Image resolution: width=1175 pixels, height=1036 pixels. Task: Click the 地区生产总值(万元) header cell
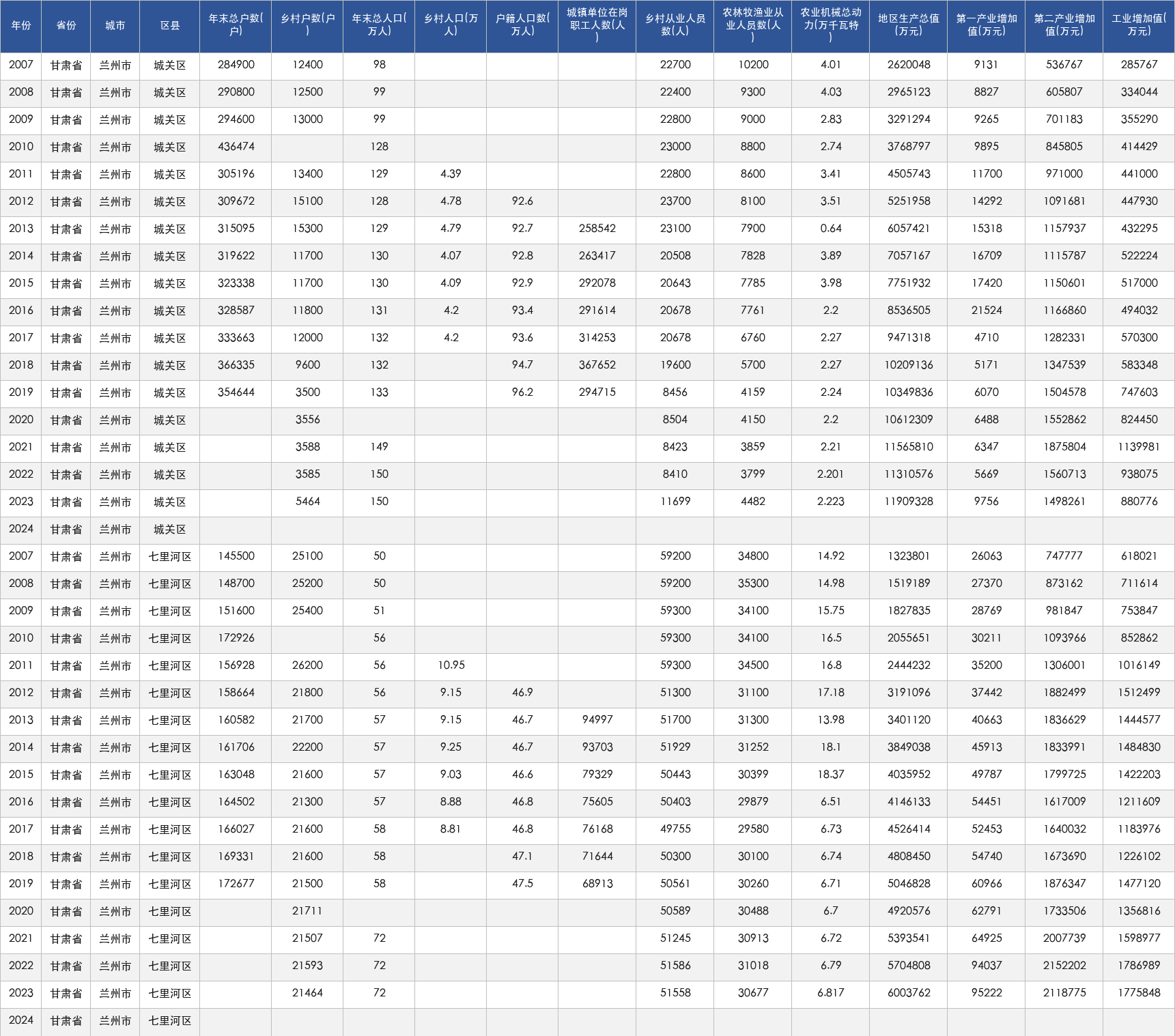[x=908, y=26]
